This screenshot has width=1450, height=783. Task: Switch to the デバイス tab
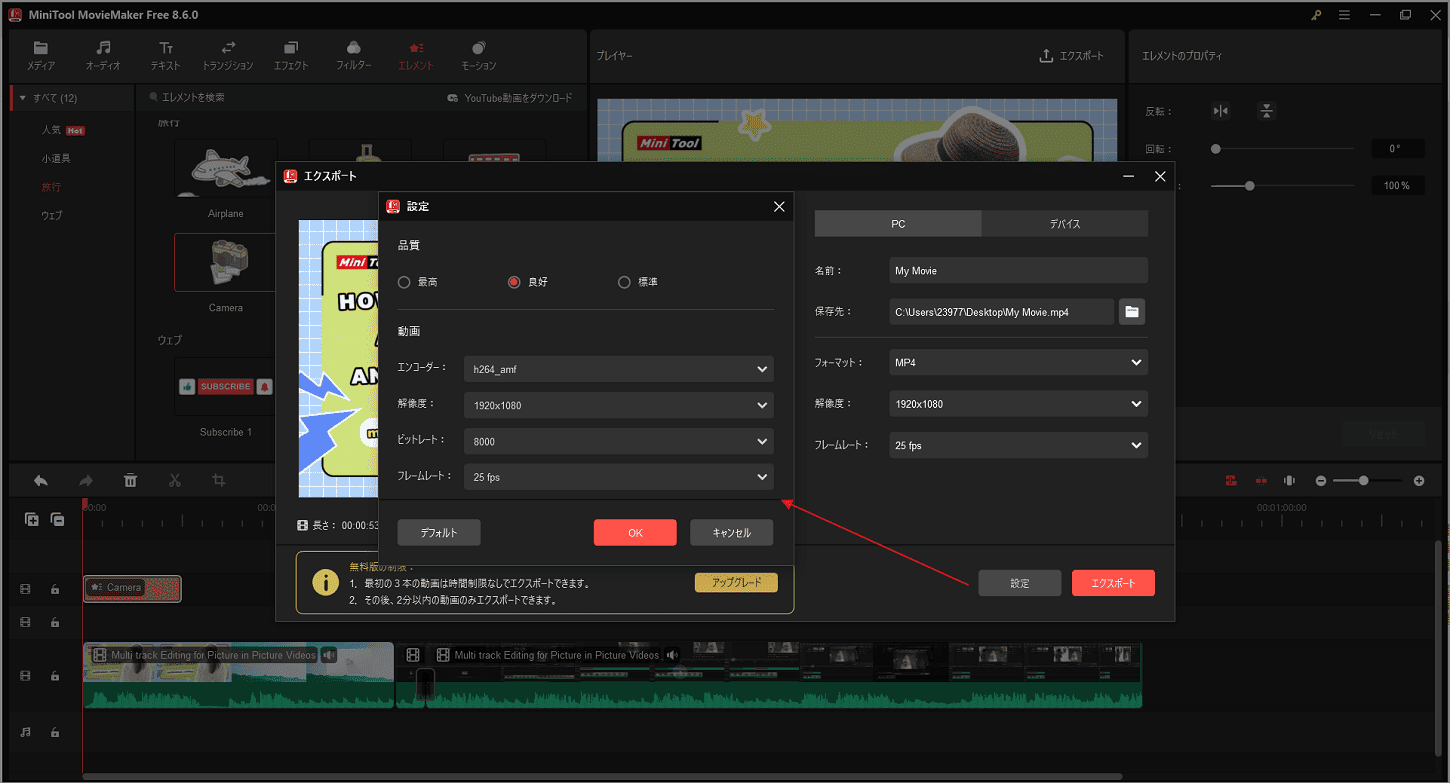coord(1064,223)
